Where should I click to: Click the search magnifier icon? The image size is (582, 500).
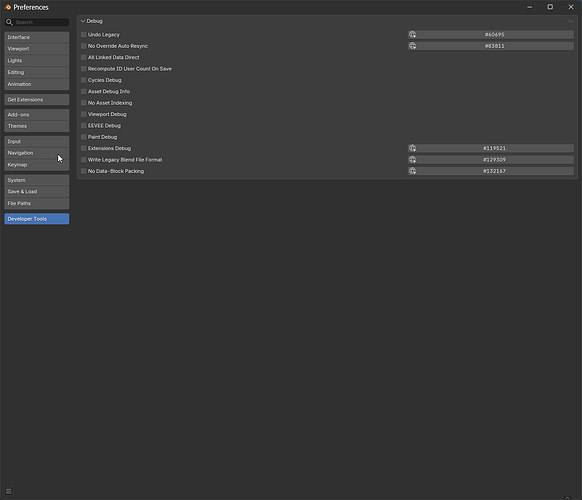point(9,22)
